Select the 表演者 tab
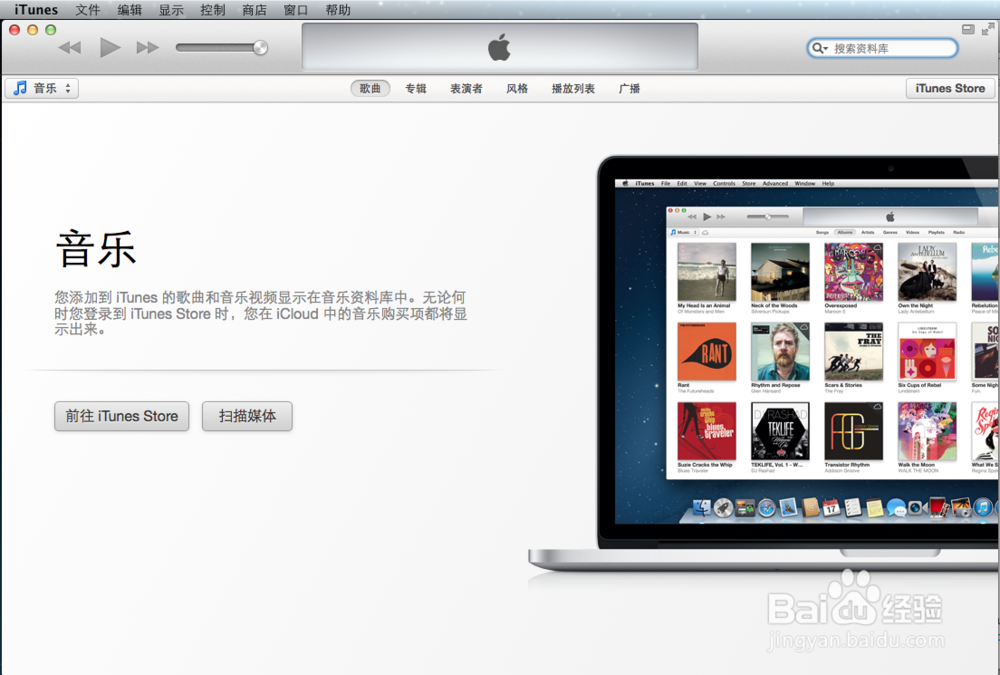This screenshot has width=1000, height=675. (466, 89)
